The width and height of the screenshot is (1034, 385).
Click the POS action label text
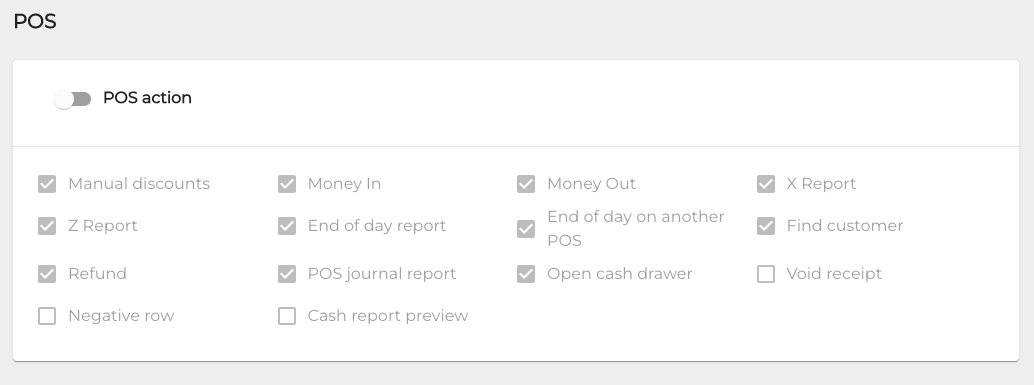point(147,98)
